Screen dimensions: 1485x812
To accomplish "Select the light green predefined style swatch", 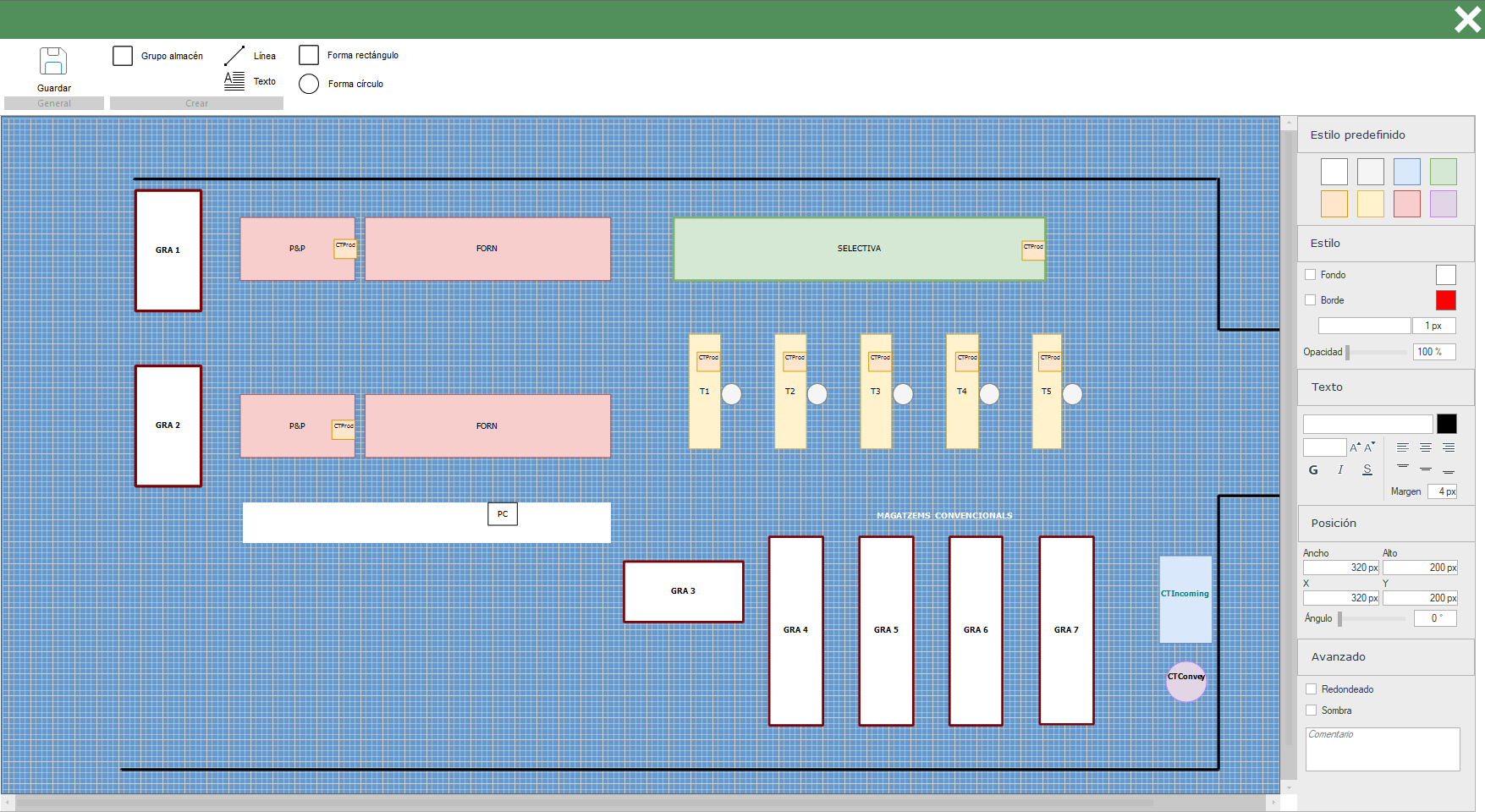I will 1443,172.
